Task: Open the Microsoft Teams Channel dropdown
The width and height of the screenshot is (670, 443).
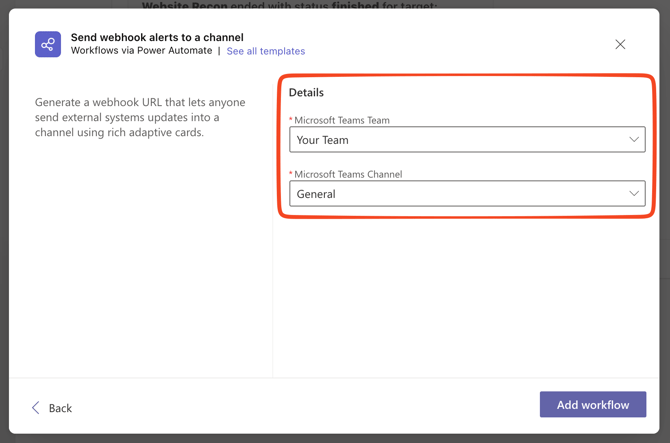Action: 467,194
